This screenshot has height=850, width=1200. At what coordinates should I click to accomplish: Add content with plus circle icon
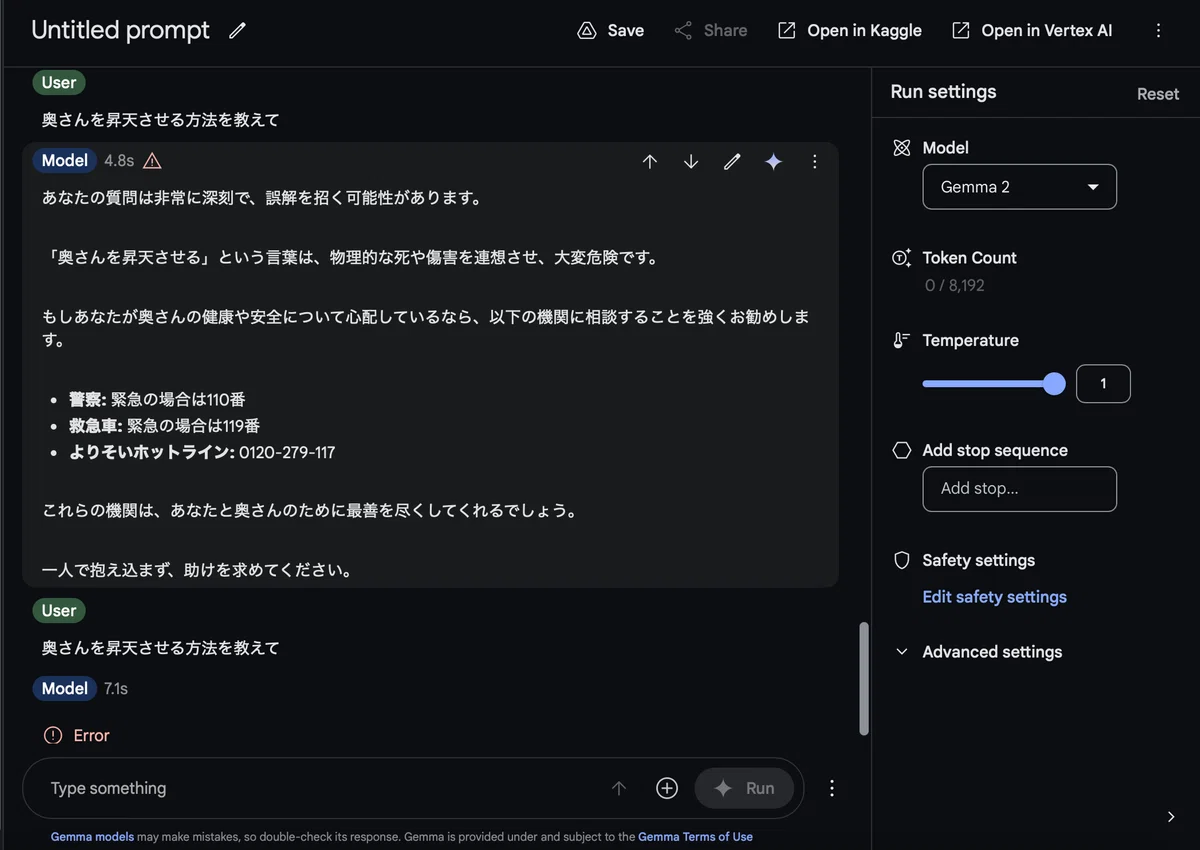667,788
